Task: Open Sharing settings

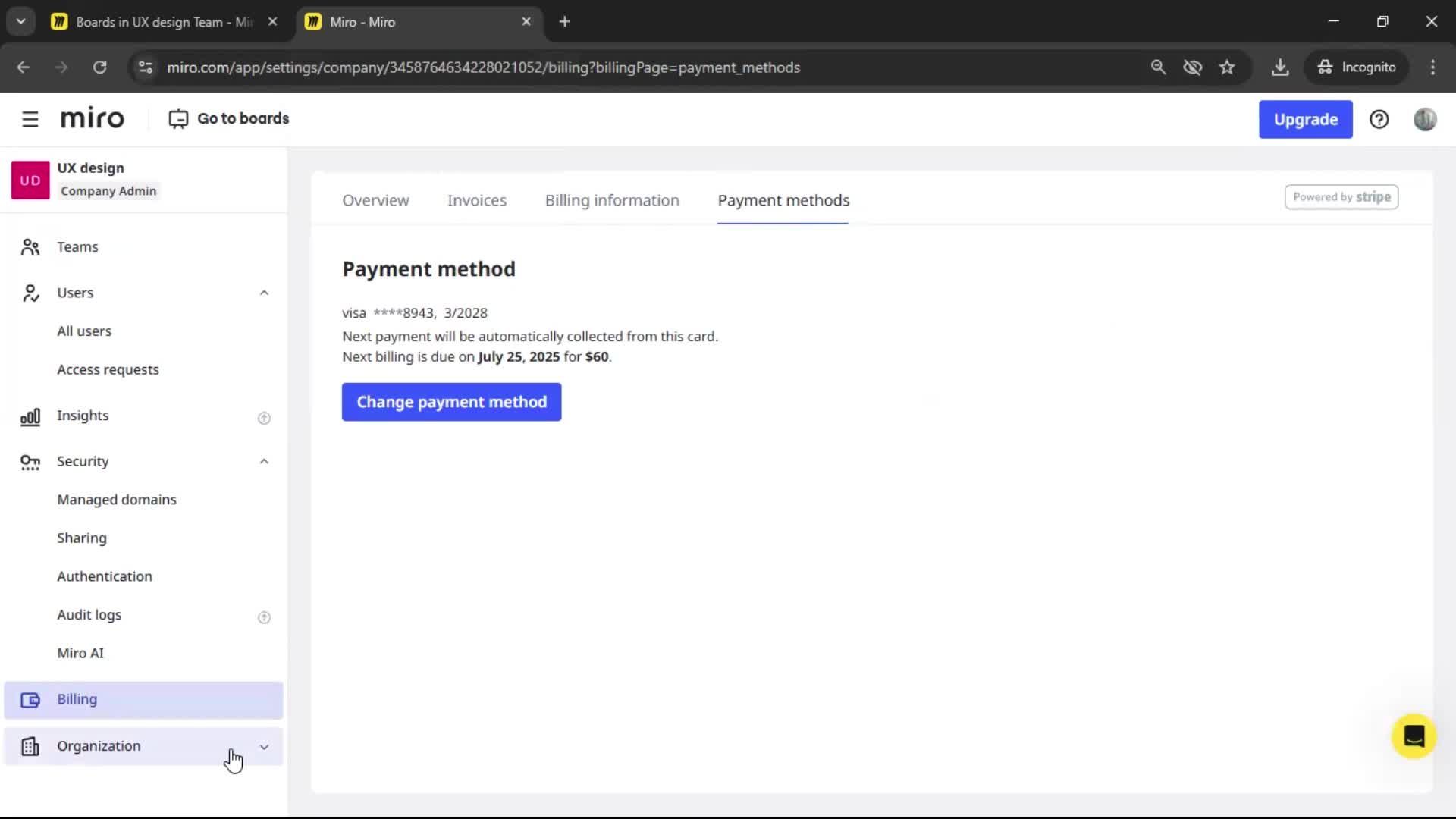Action: (x=82, y=538)
